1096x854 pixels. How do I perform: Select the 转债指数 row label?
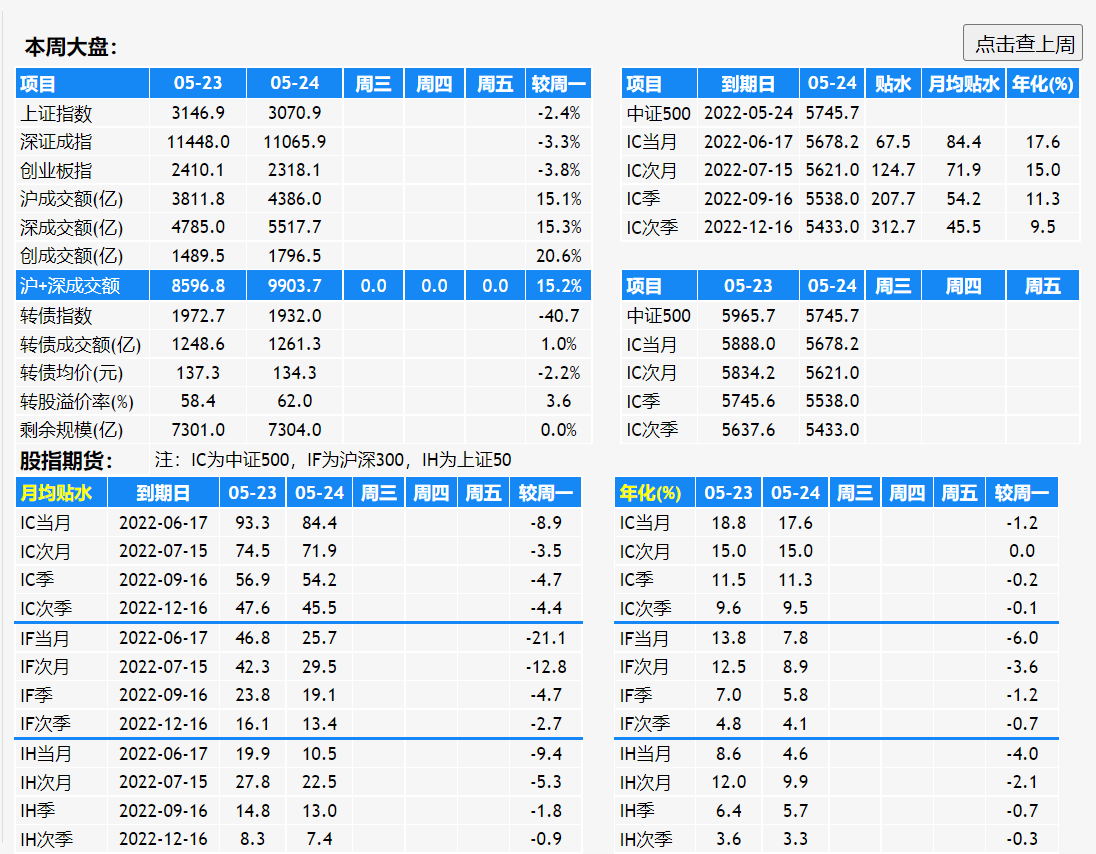pyautogui.click(x=56, y=316)
